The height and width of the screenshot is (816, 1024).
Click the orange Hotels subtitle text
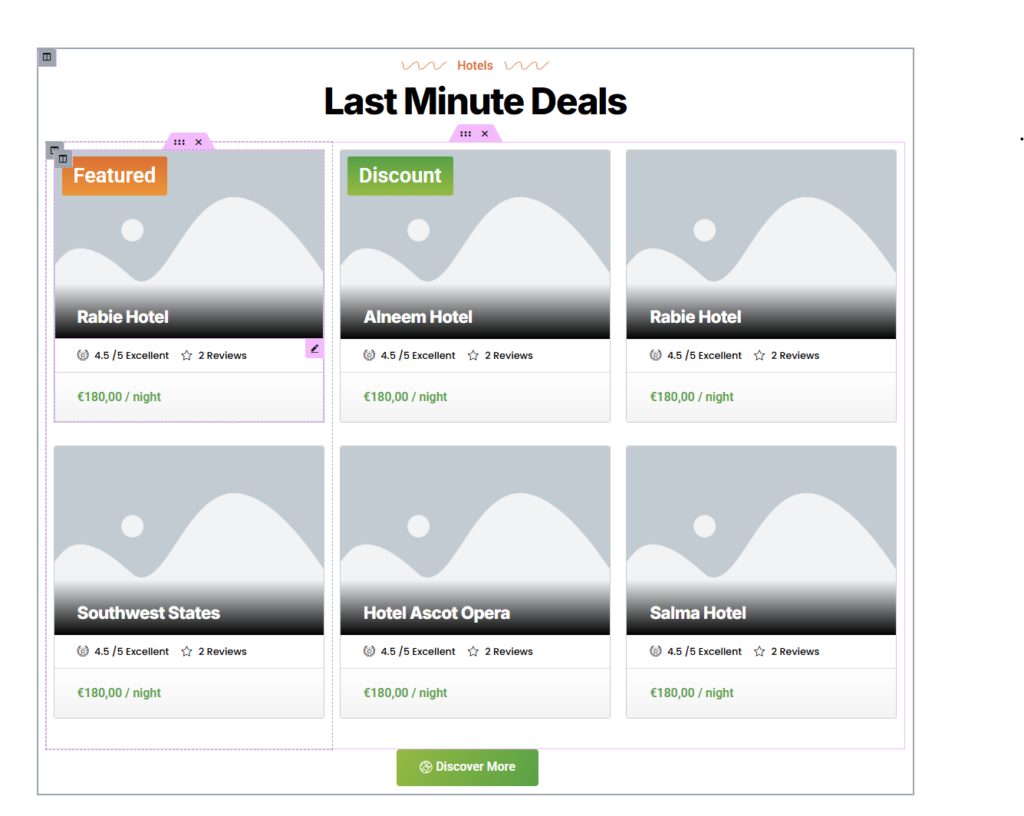pyautogui.click(x=475, y=66)
